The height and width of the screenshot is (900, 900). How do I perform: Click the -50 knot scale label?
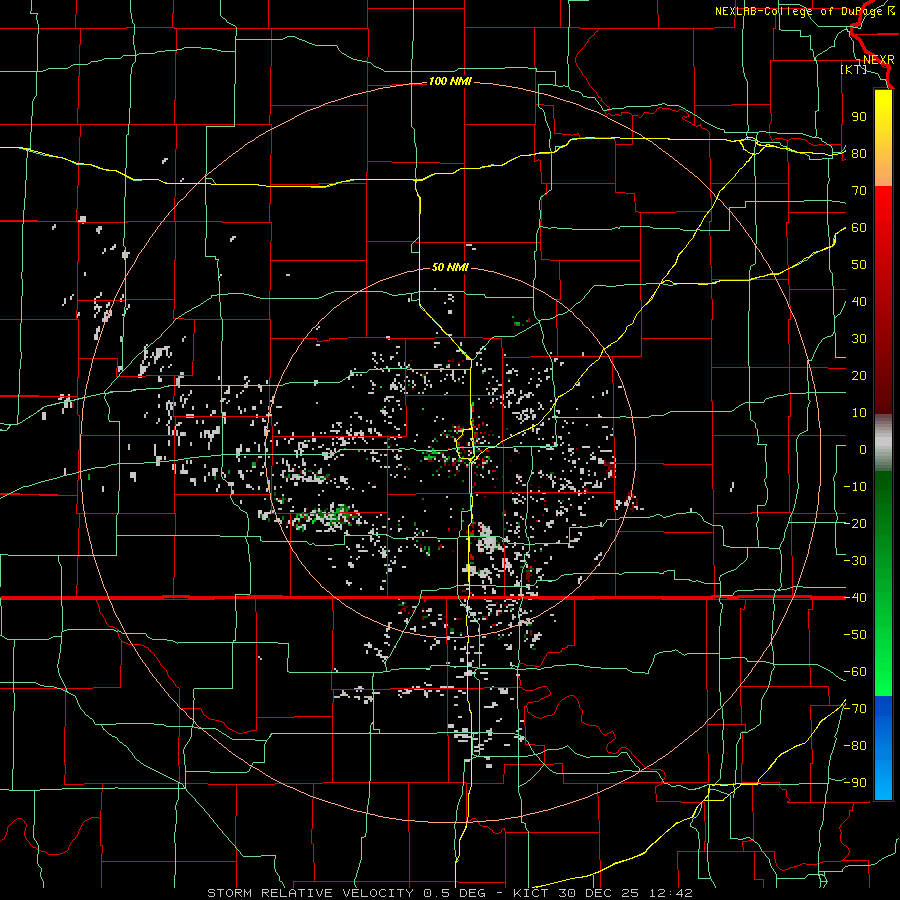click(855, 635)
